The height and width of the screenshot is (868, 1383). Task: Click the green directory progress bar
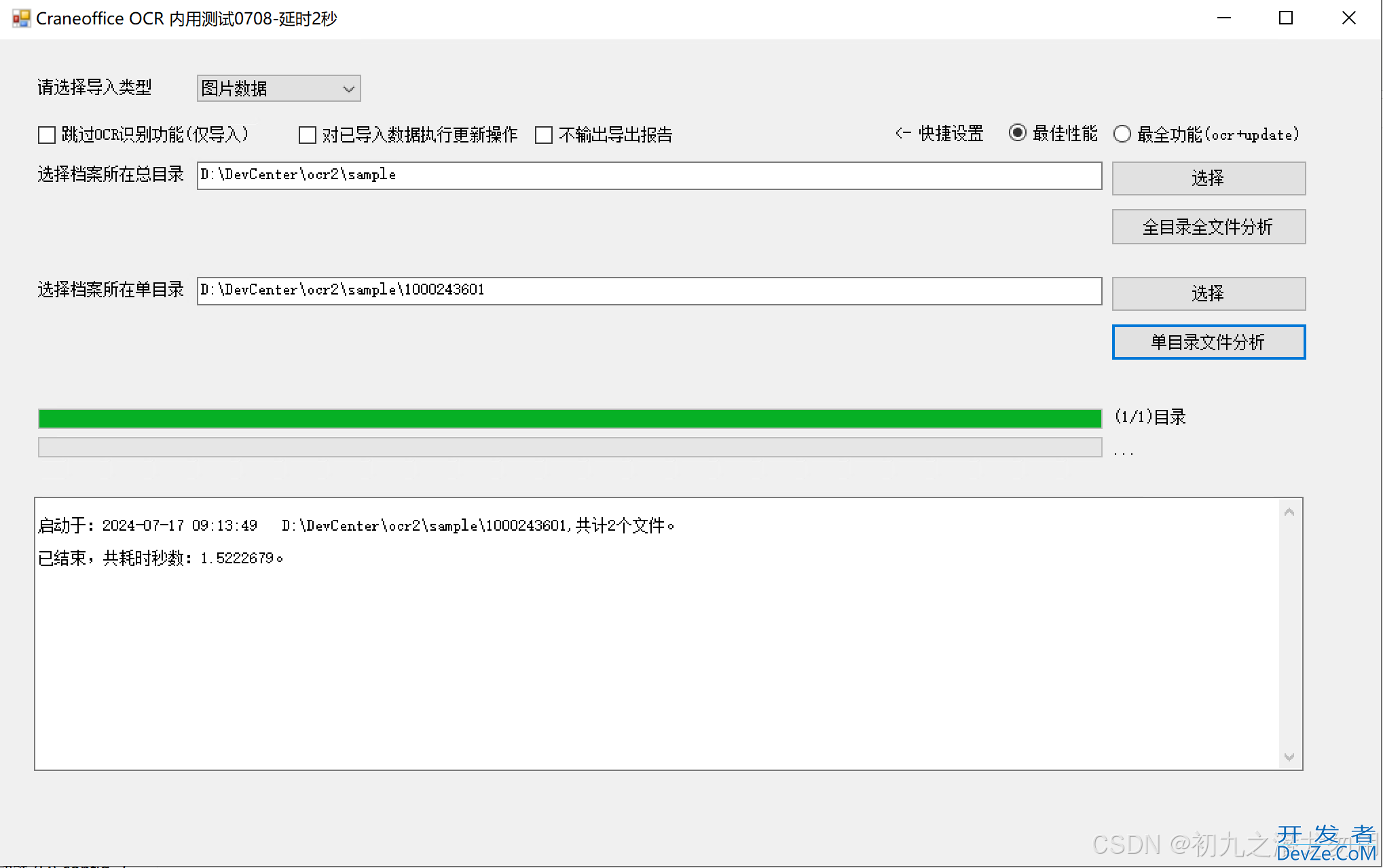(570, 419)
